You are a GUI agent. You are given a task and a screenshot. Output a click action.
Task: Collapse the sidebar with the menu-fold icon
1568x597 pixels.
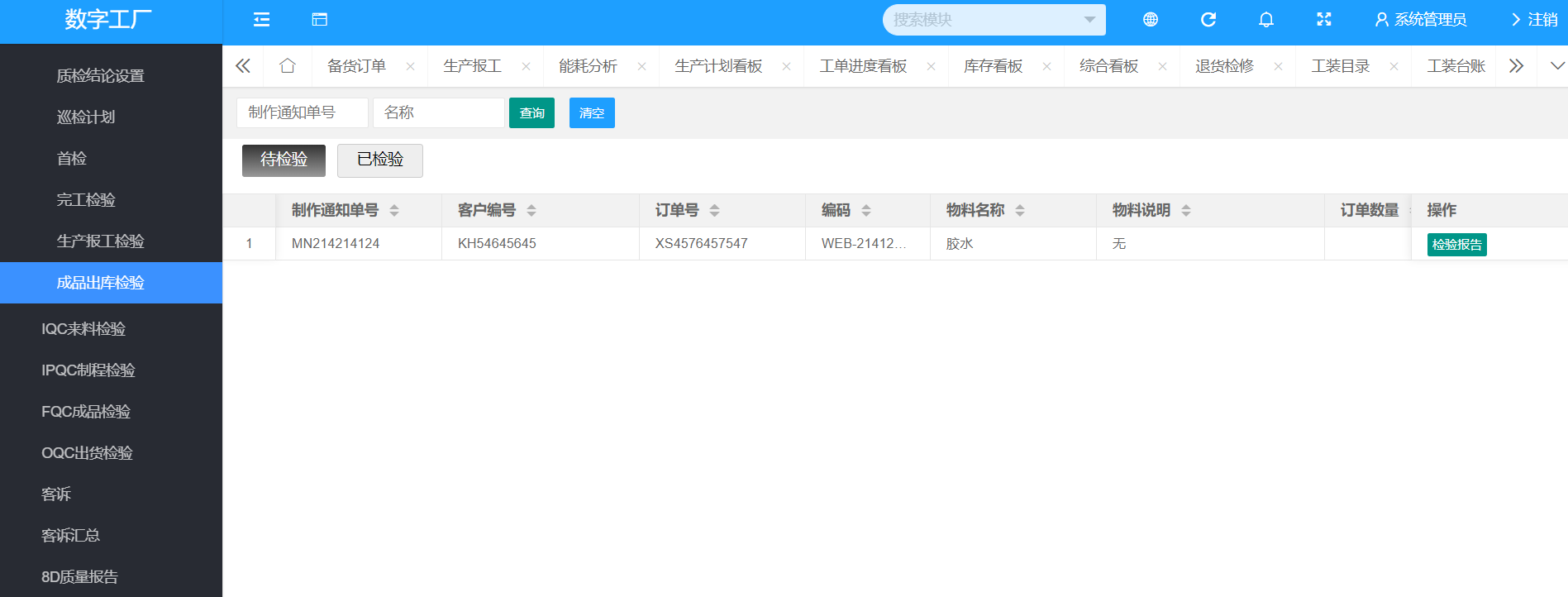(x=261, y=19)
